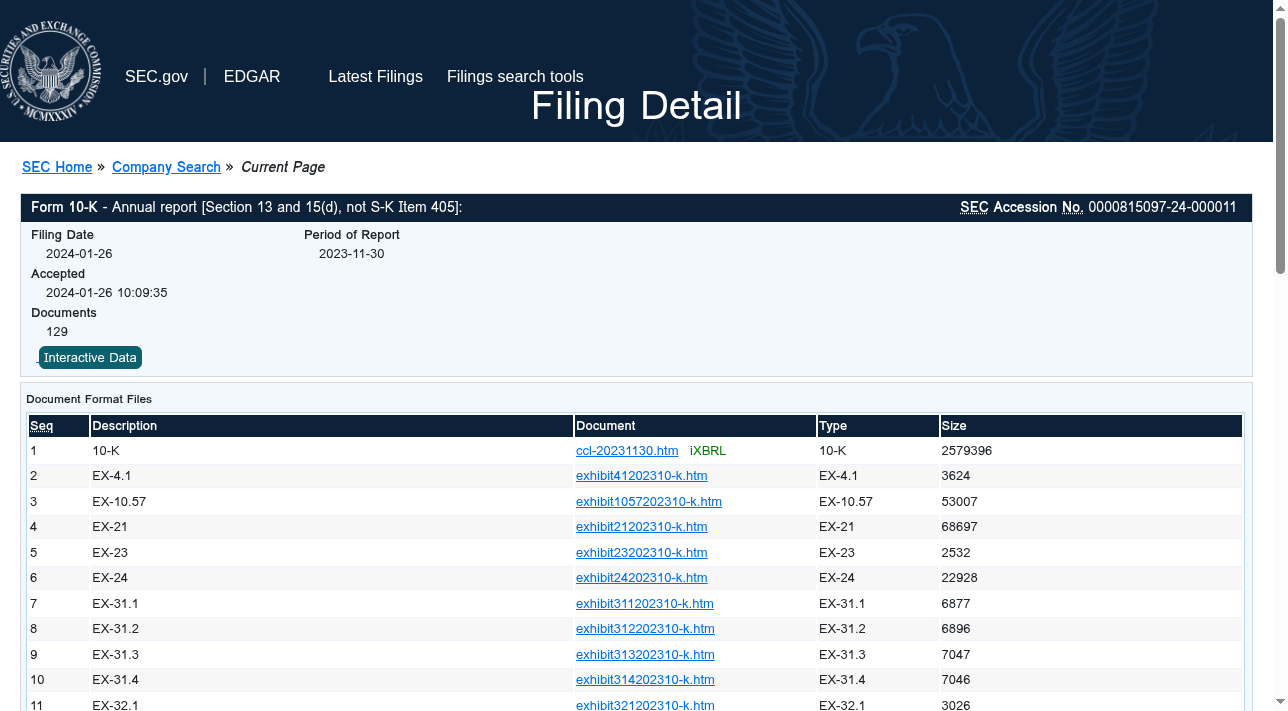Open Filings search tools menu
1288x711 pixels.
tap(515, 77)
